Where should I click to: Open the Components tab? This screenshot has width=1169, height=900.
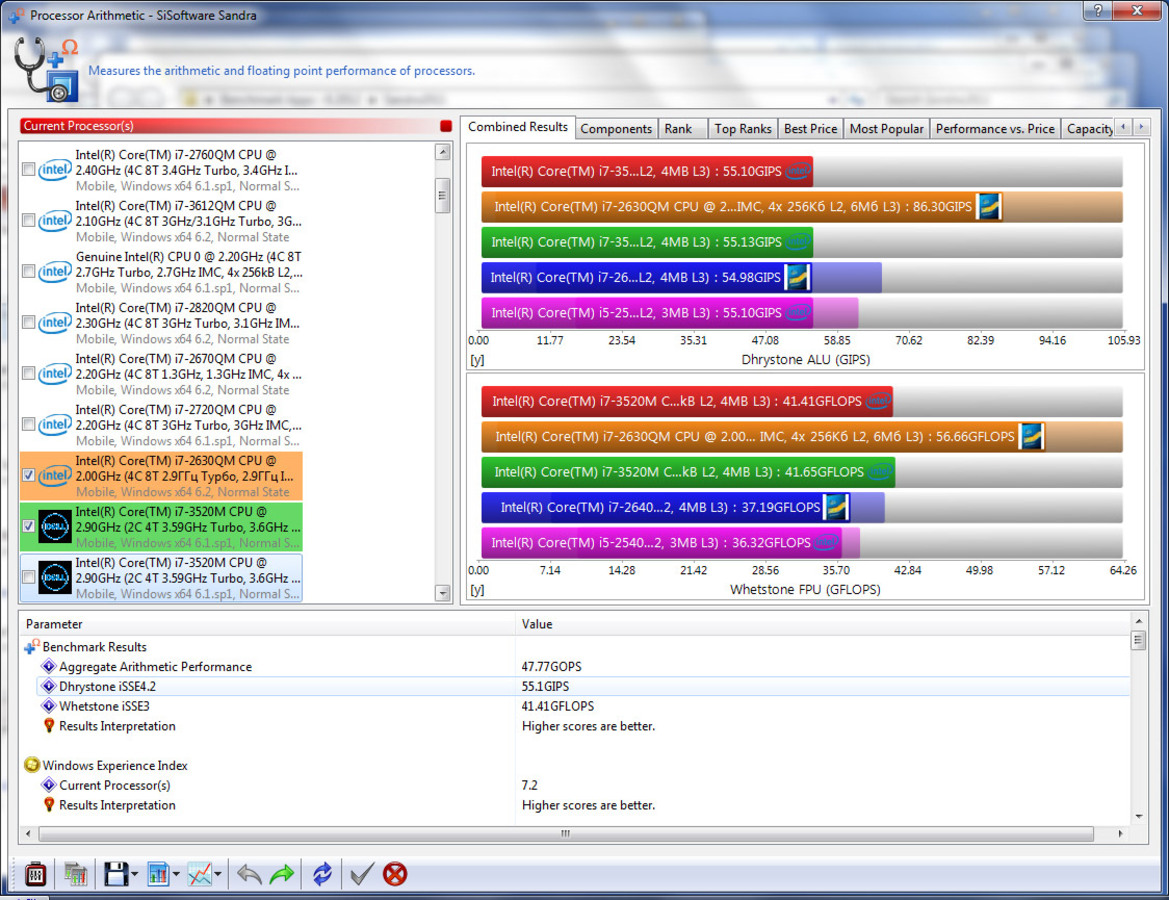coord(617,129)
